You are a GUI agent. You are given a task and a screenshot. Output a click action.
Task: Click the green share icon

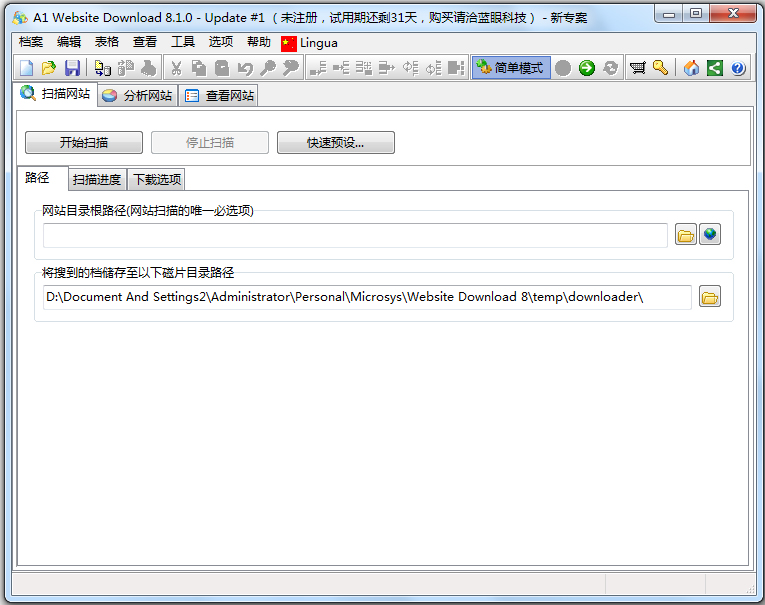pyautogui.click(x=715, y=68)
